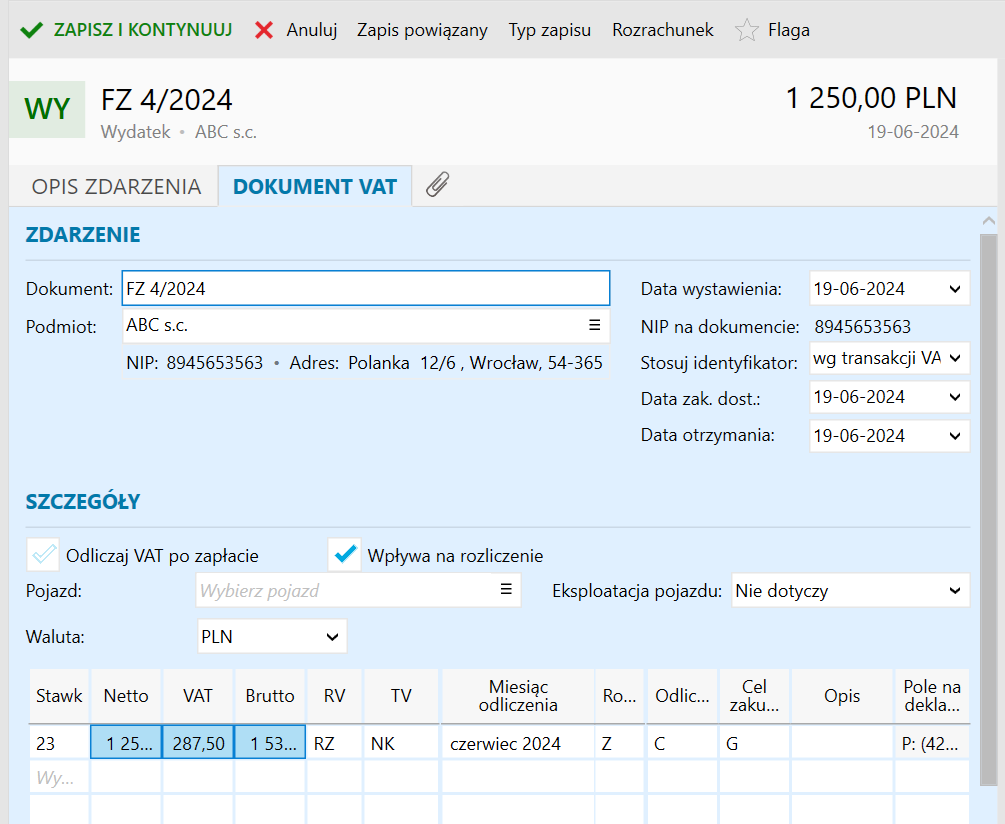Click the Dokument input field
1005x824 pixels.
click(365, 288)
